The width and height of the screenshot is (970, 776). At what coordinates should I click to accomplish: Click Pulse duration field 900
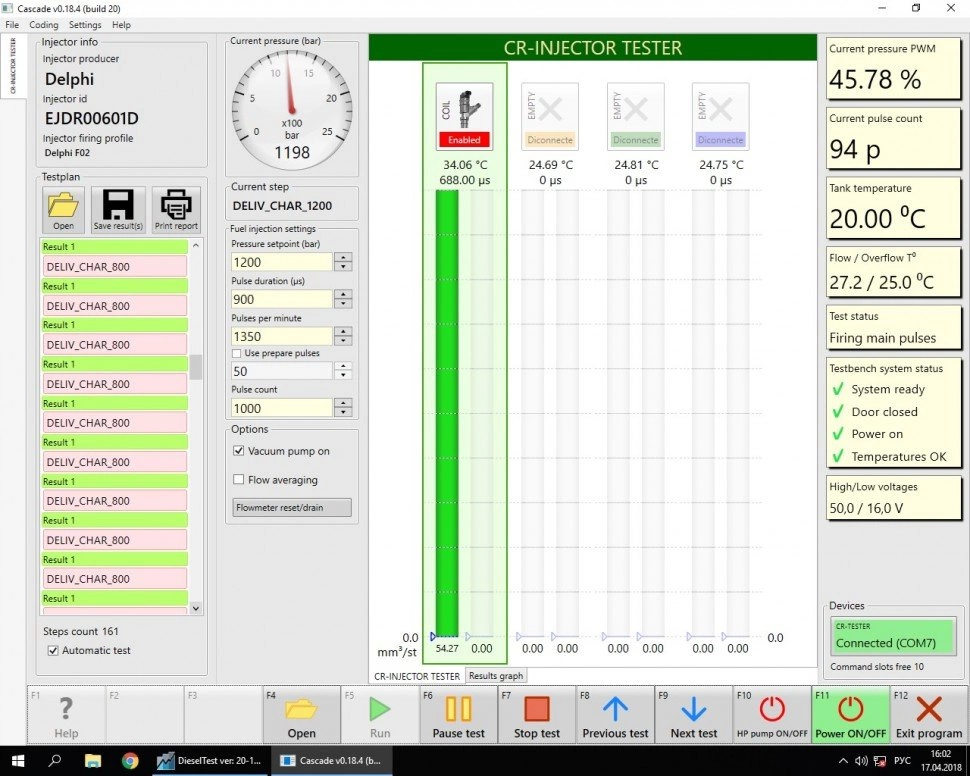282,300
